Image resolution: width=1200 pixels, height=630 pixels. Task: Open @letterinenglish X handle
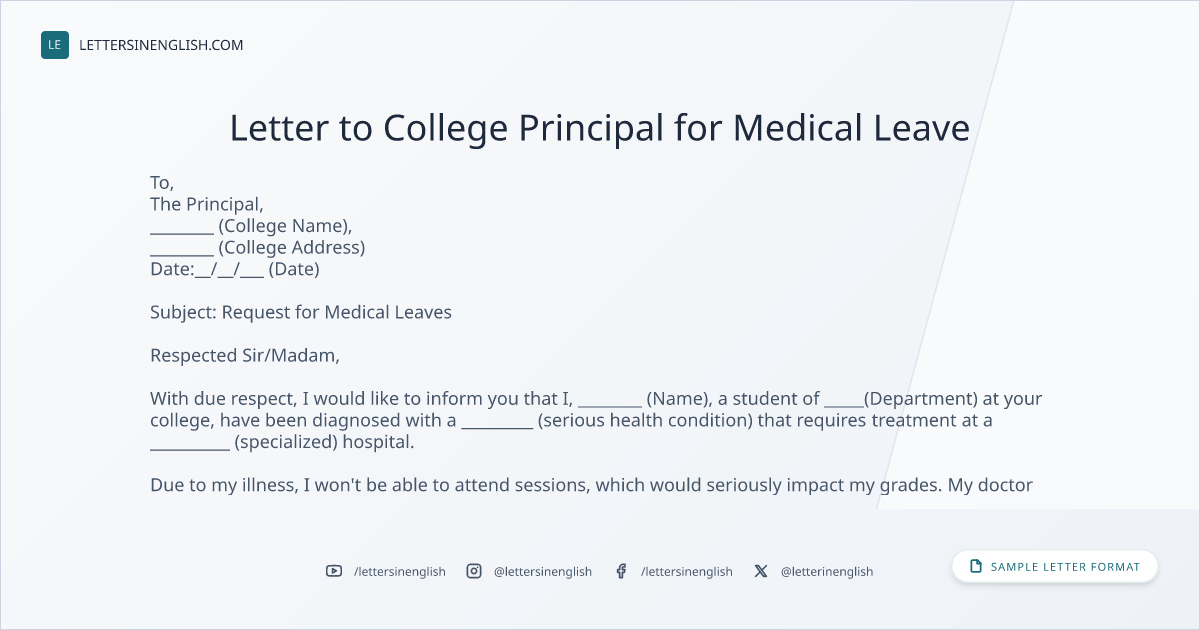[x=827, y=572]
